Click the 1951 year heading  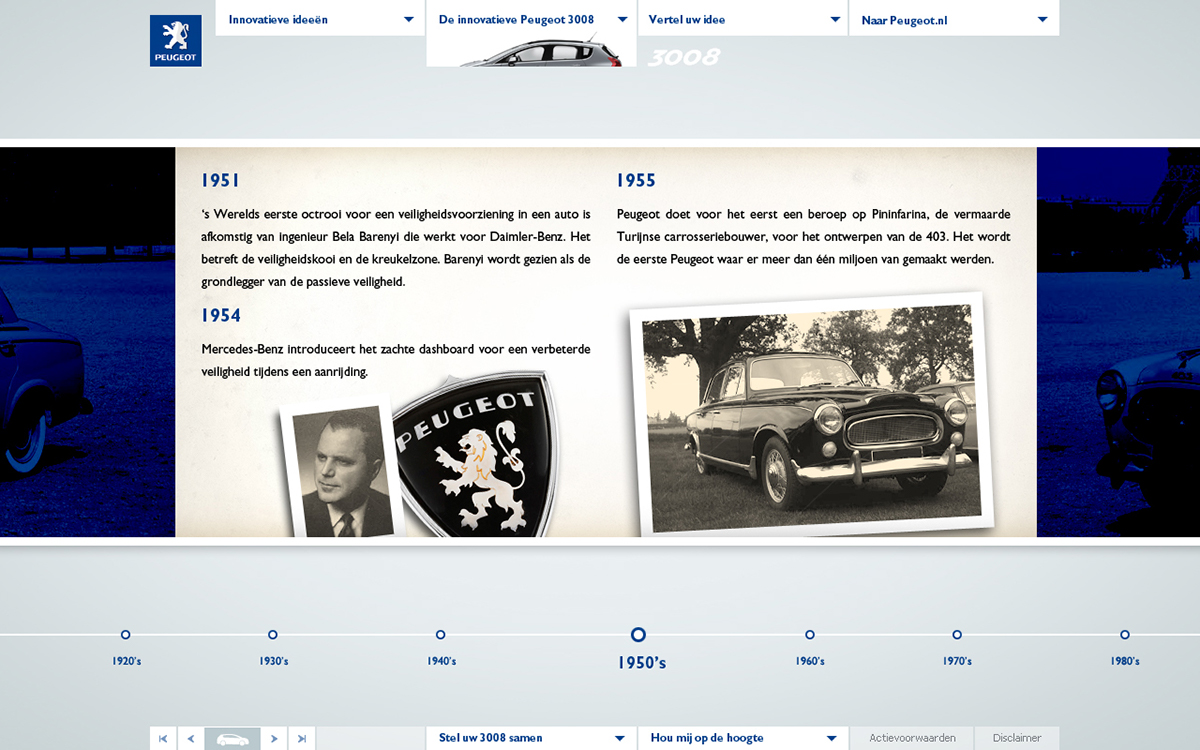pyautogui.click(x=221, y=181)
